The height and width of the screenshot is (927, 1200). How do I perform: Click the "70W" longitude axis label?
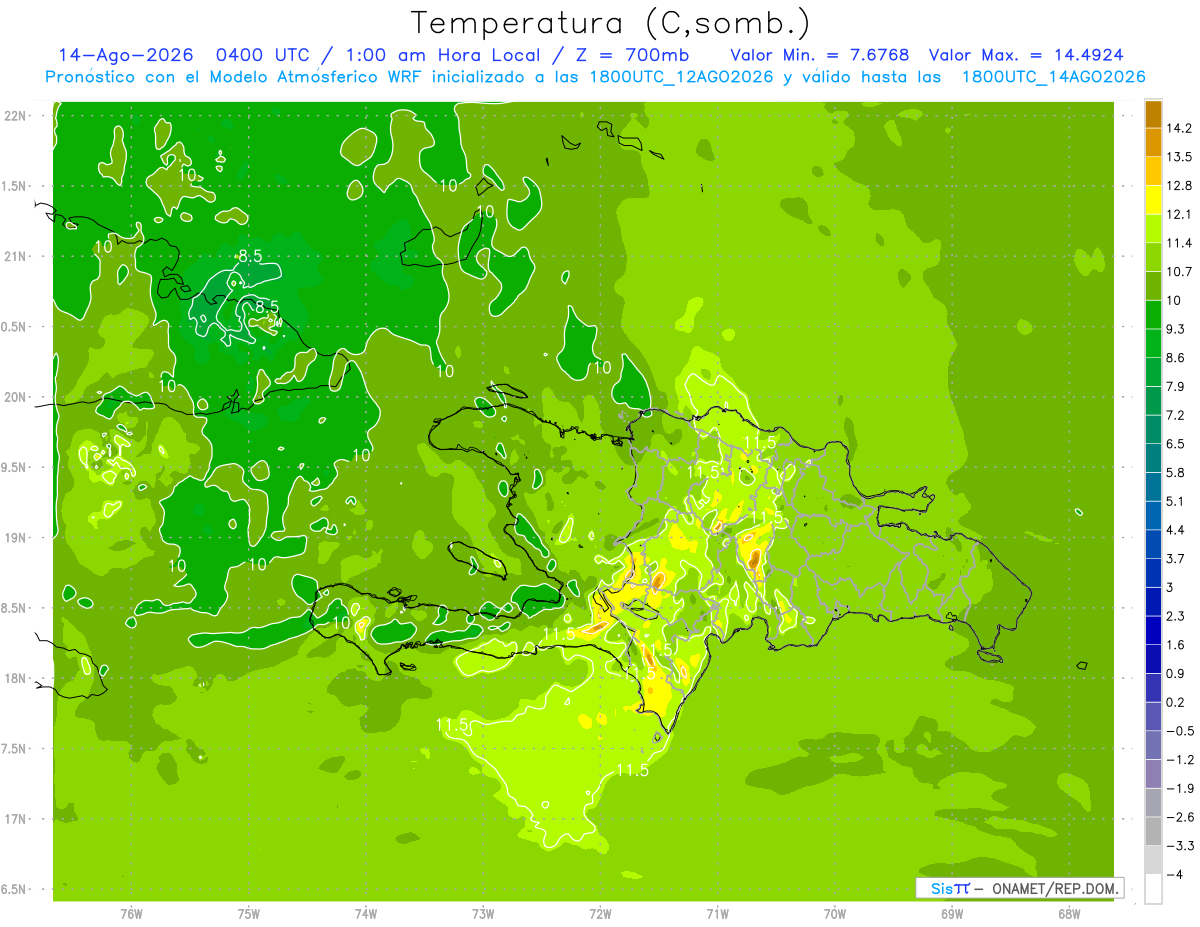pos(835,913)
